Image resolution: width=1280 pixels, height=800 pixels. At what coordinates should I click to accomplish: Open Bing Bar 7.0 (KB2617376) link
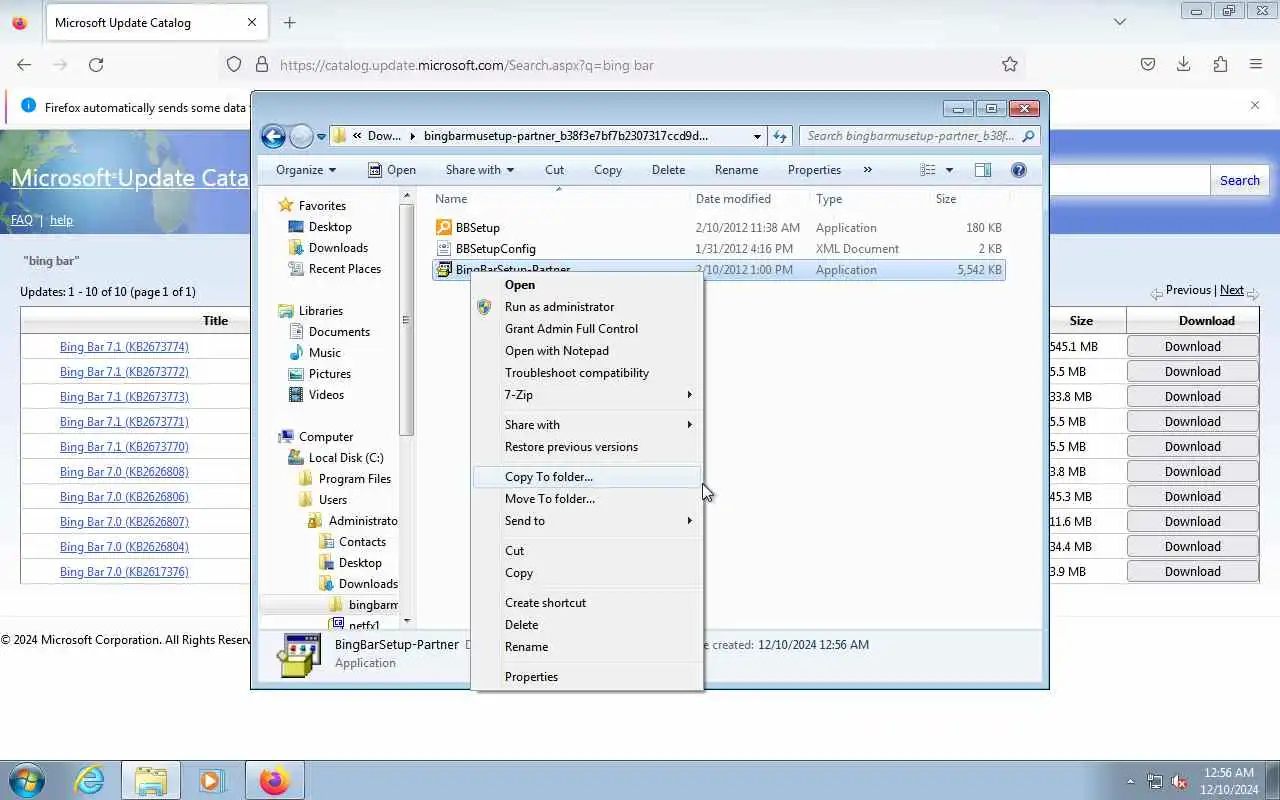(x=124, y=572)
